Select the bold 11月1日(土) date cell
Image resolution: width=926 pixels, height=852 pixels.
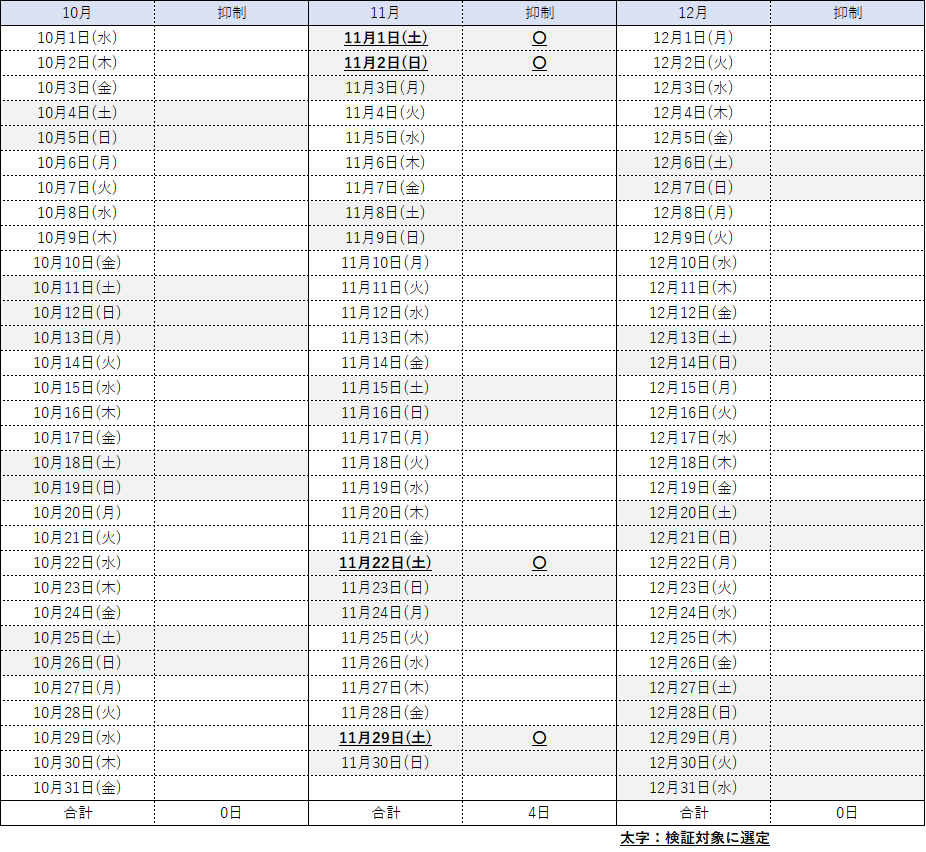point(385,38)
